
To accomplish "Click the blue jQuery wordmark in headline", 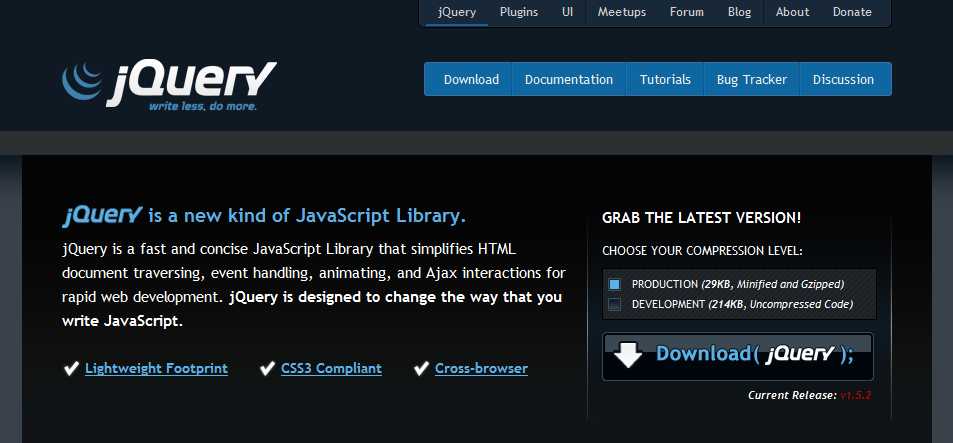I will point(103,216).
